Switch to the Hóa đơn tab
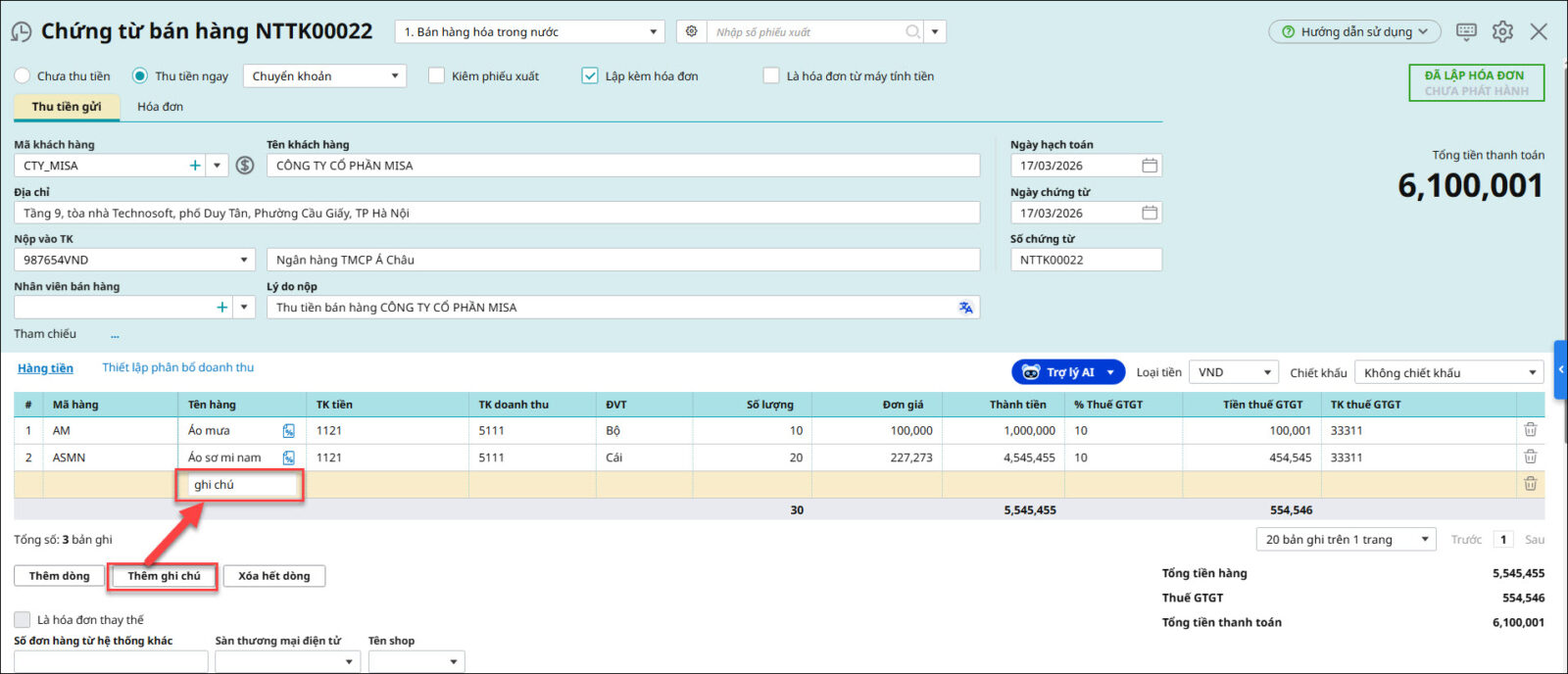 (160, 107)
